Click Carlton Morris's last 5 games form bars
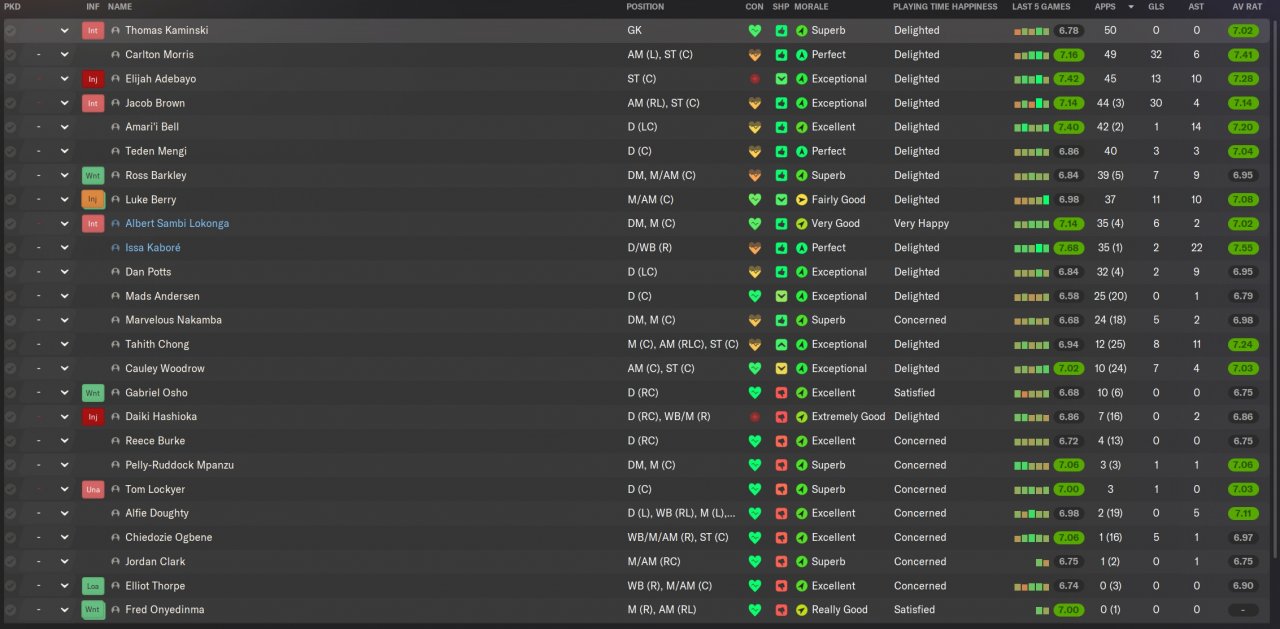 pyautogui.click(x=1032, y=55)
